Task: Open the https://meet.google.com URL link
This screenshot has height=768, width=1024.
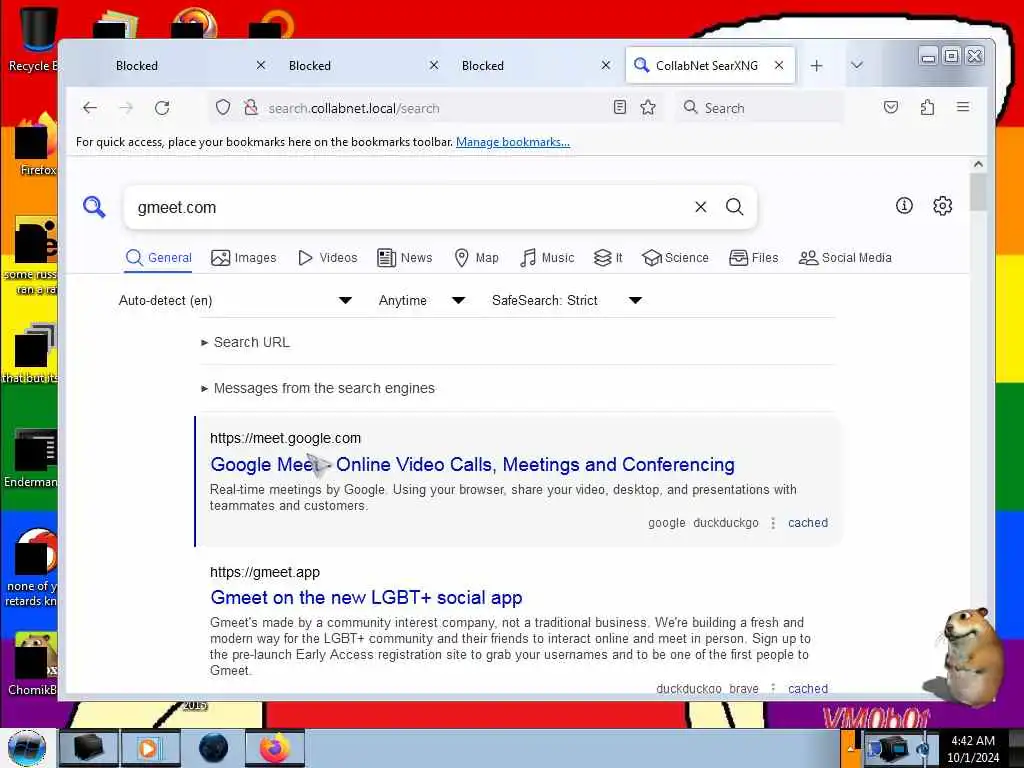Action: click(285, 438)
